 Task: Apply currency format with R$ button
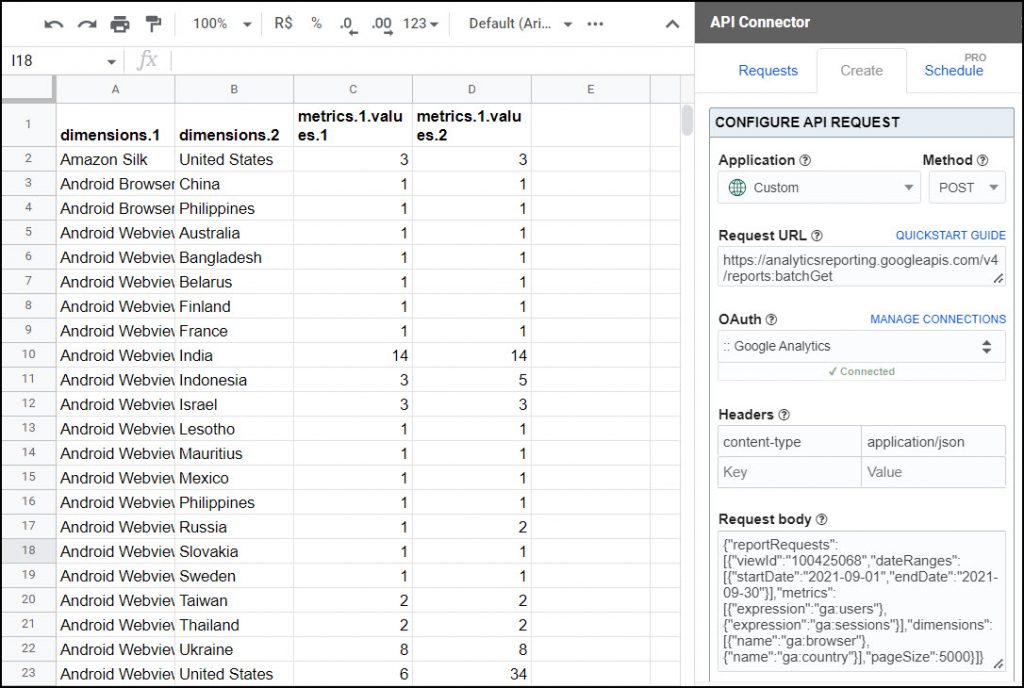tap(283, 23)
